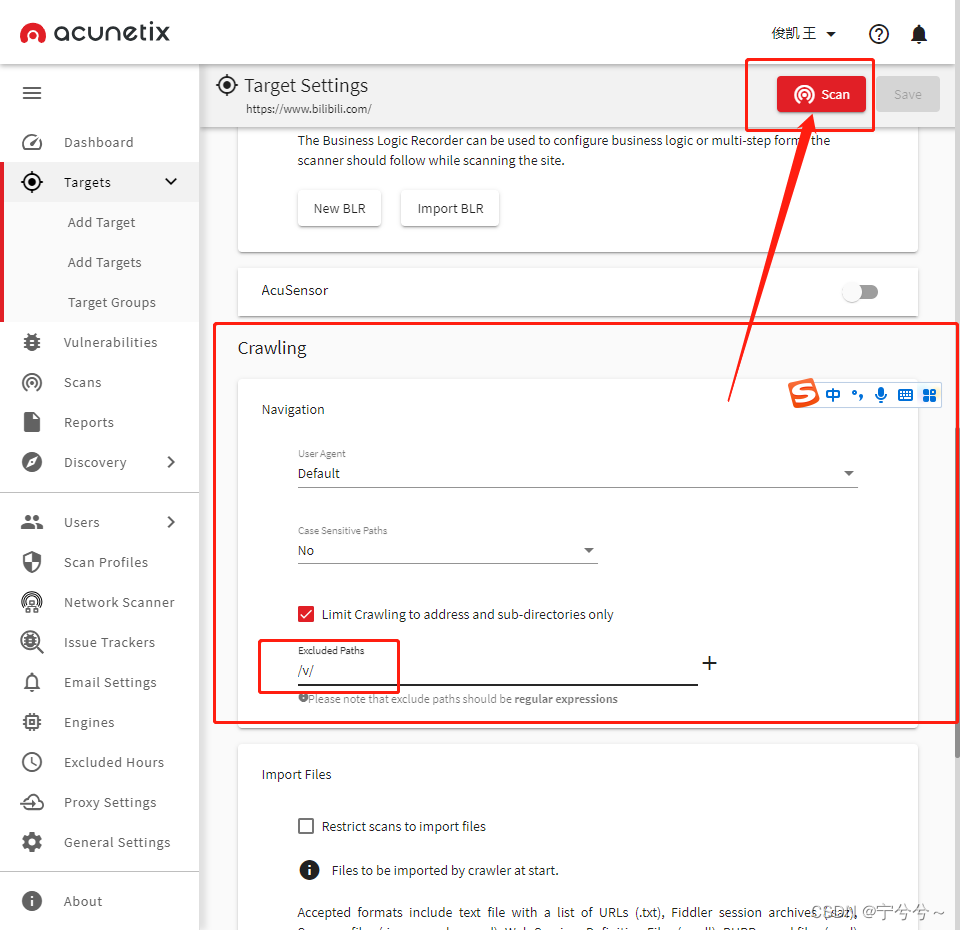Collapse the Targets menu chevron

click(x=171, y=182)
